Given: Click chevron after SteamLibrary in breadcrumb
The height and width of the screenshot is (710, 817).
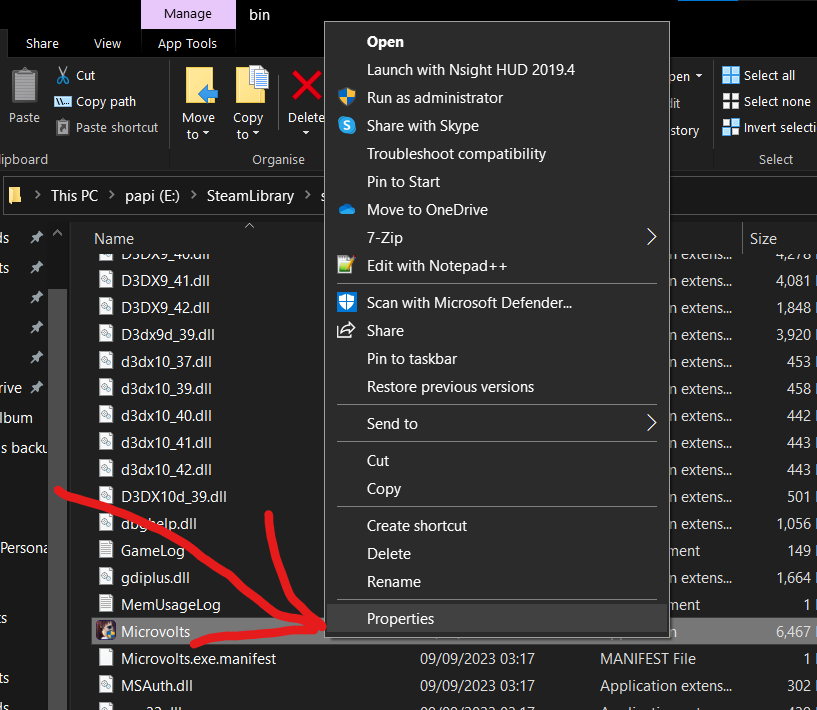Looking at the screenshot, I should (x=307, y=195).
